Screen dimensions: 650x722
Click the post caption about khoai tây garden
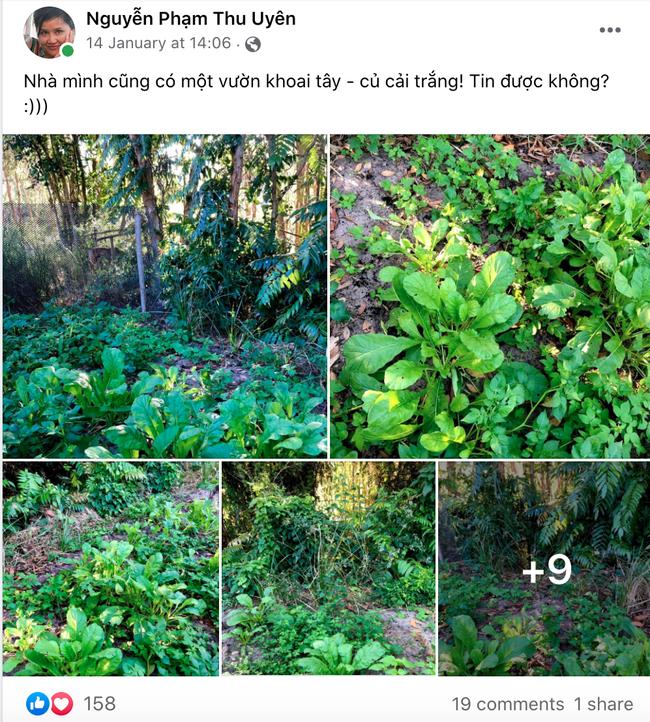tap(316, 93)
